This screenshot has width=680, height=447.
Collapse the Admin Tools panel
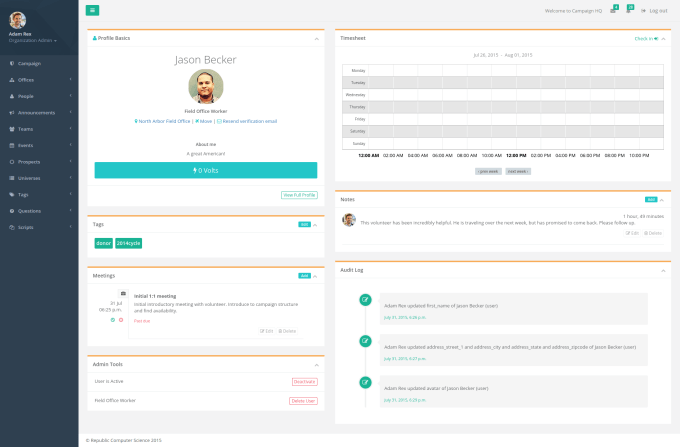tap(317, 365)
